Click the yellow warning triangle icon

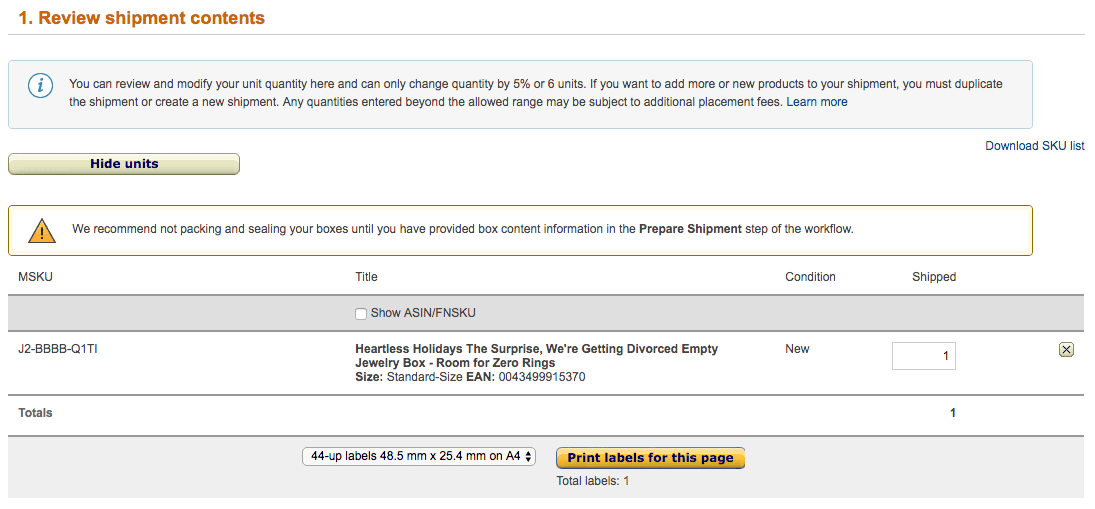[42, 230]
